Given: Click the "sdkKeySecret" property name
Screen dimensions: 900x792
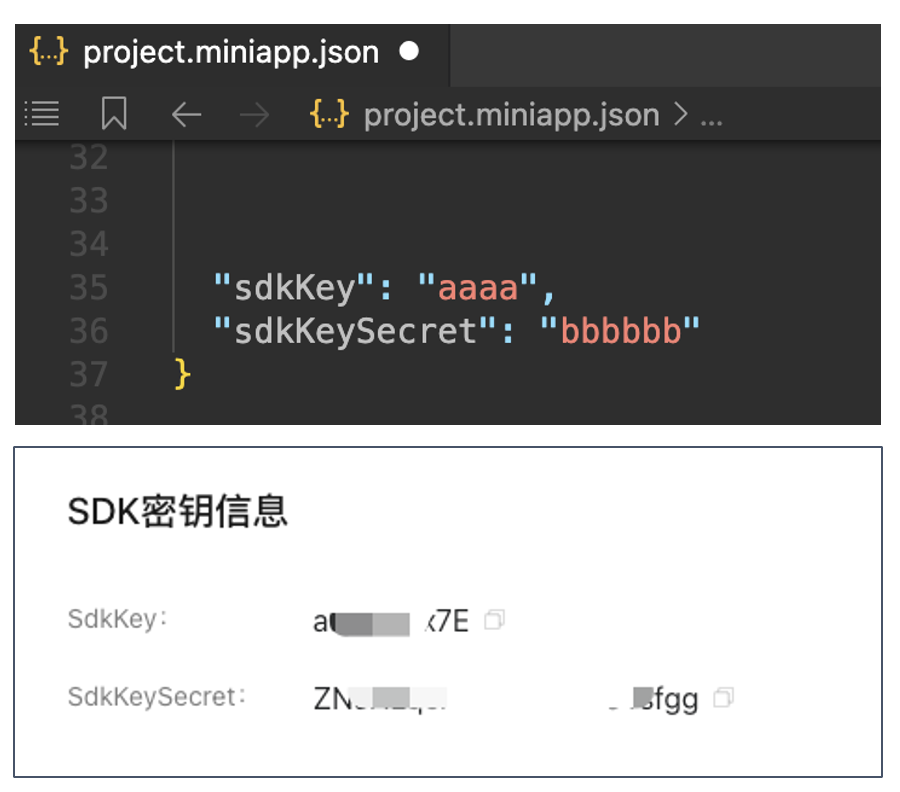Looking at the screenshot, I should point(356,331).
